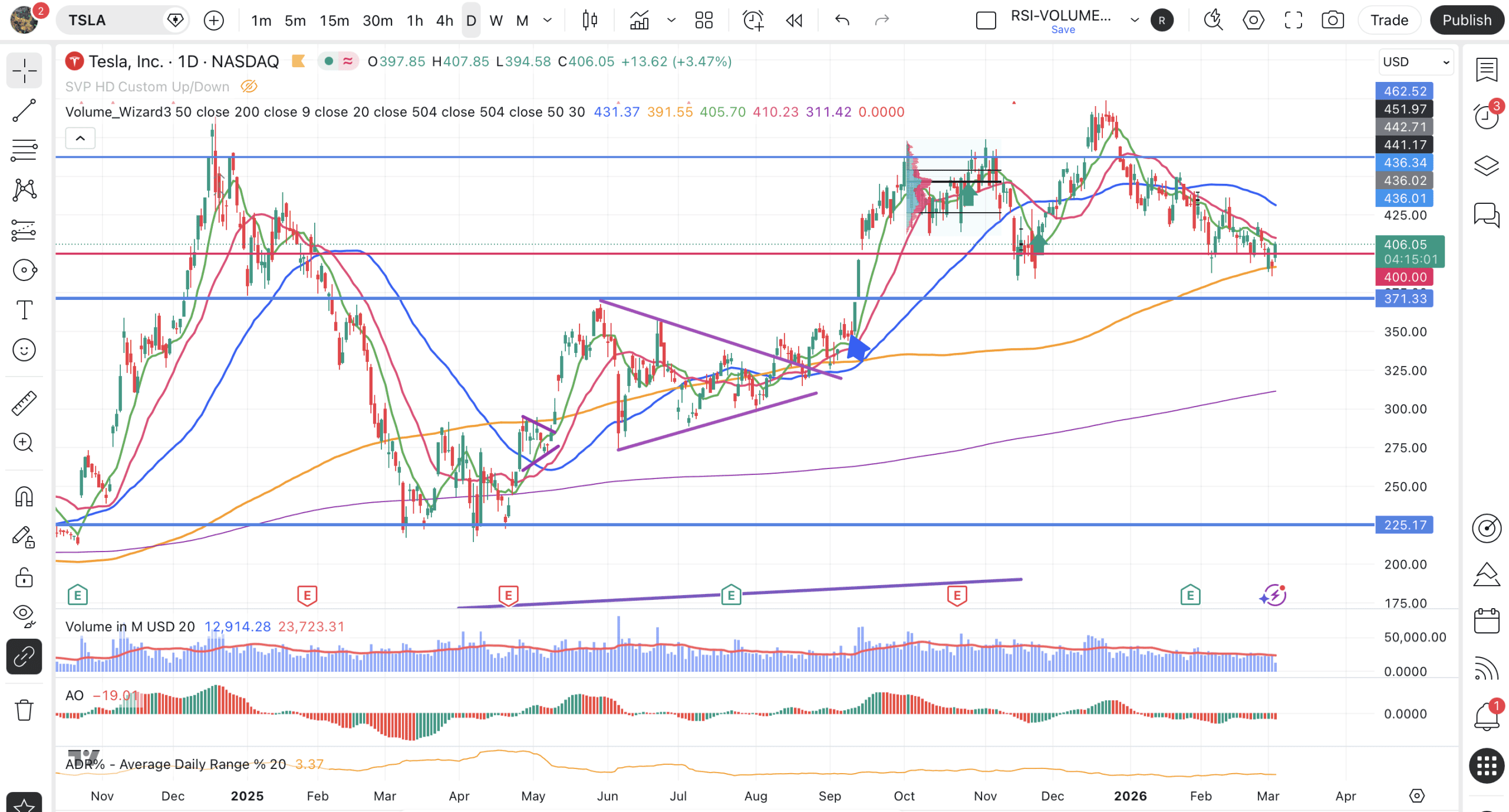1509x812 pixels.
Task: Open the Fibonacci retracement tool
Action: point(24,150)
